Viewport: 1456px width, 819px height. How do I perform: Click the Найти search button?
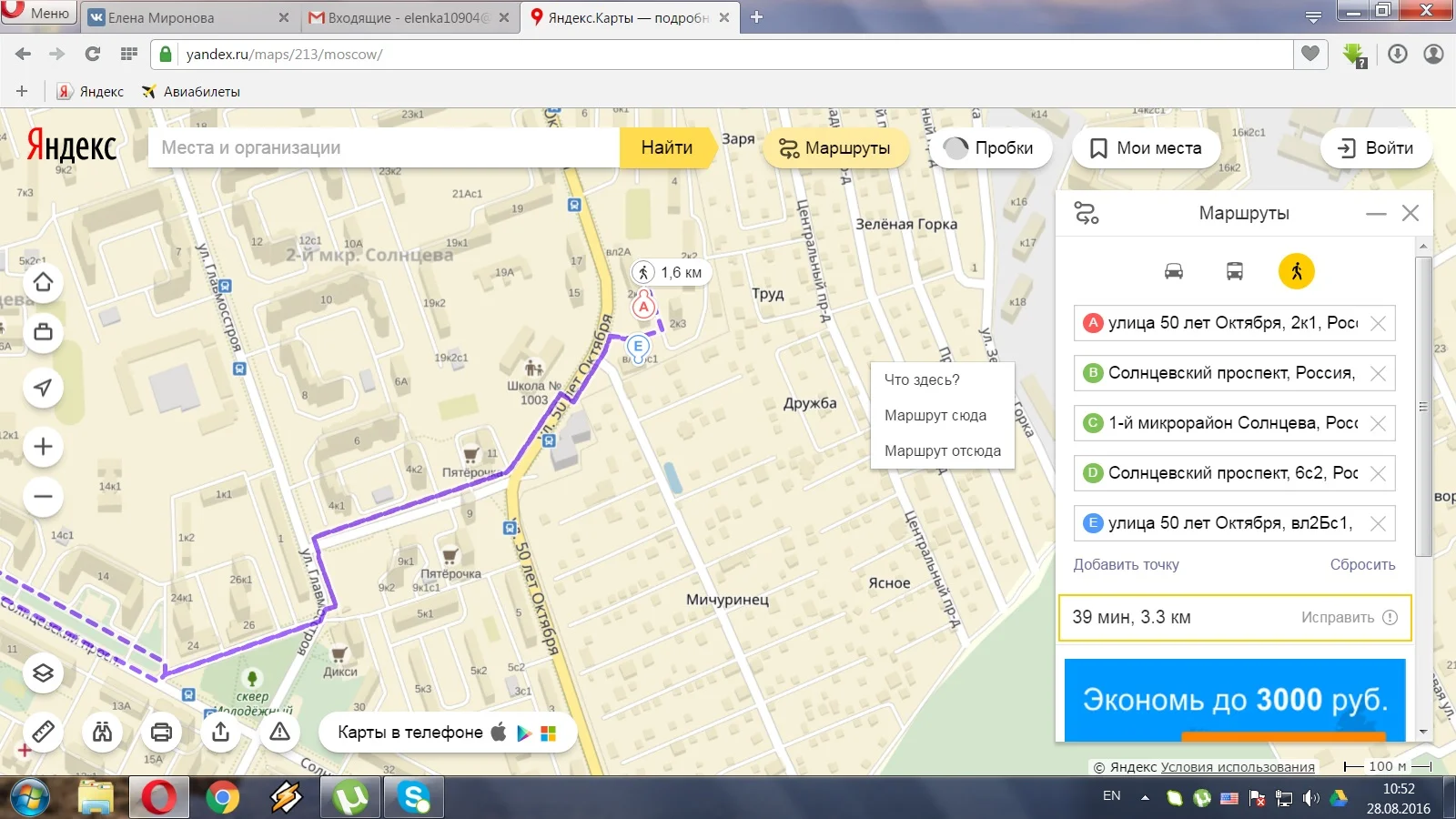click(x=667, y=147)
